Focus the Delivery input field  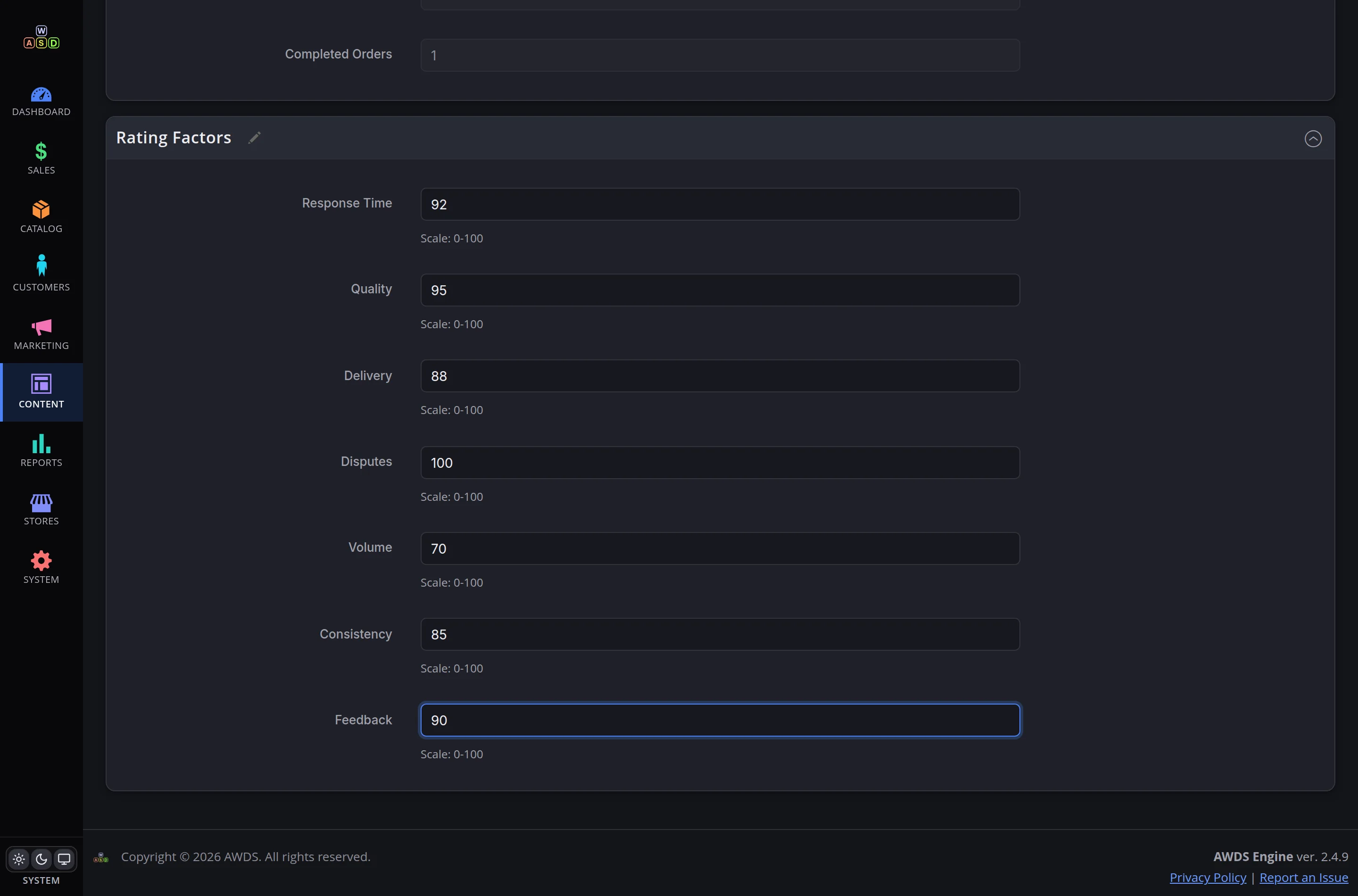pyautogui.click(x=720, y=376)
